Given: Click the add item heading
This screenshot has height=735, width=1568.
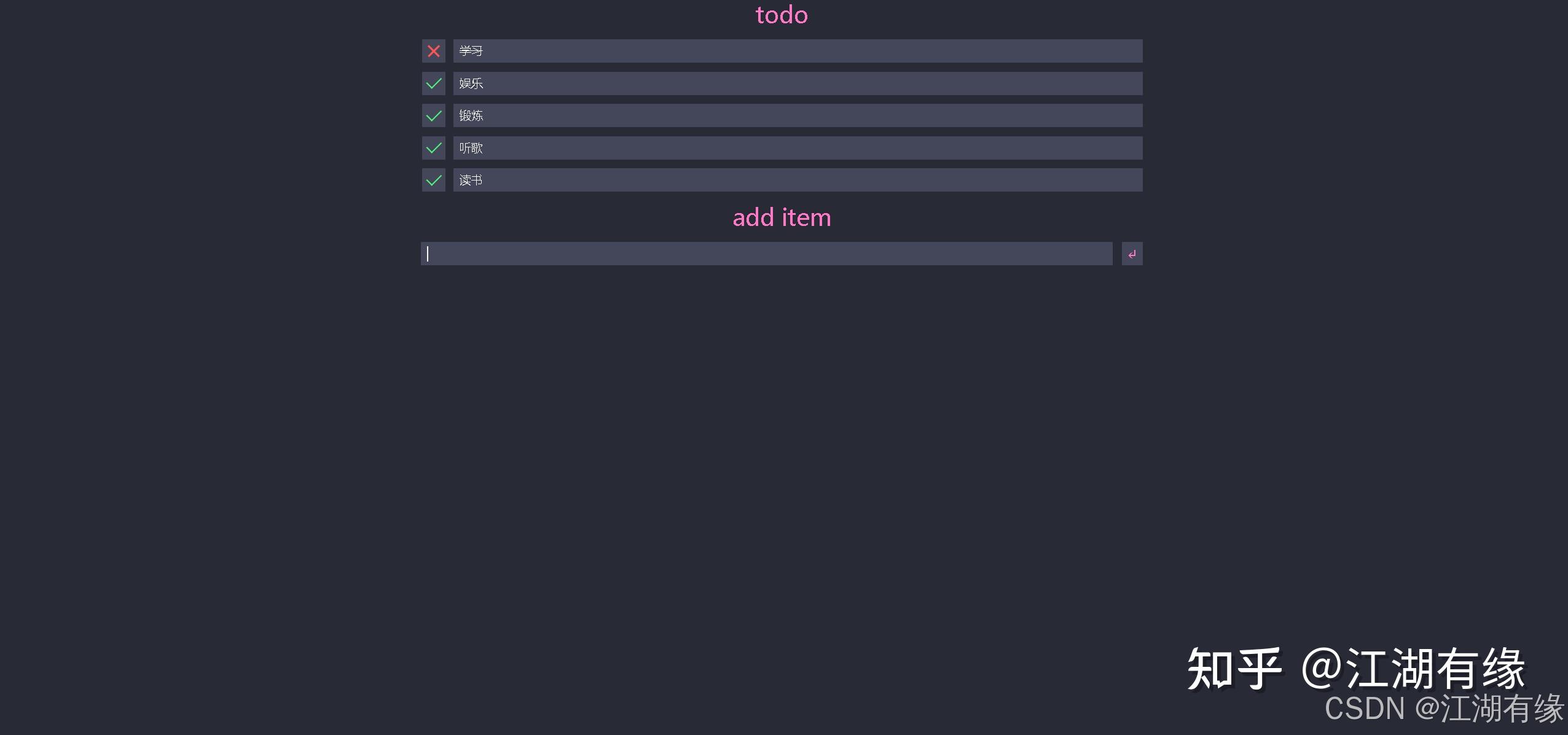Looking at the screenshot, I should pyautogui.click(x=782, y=217).
